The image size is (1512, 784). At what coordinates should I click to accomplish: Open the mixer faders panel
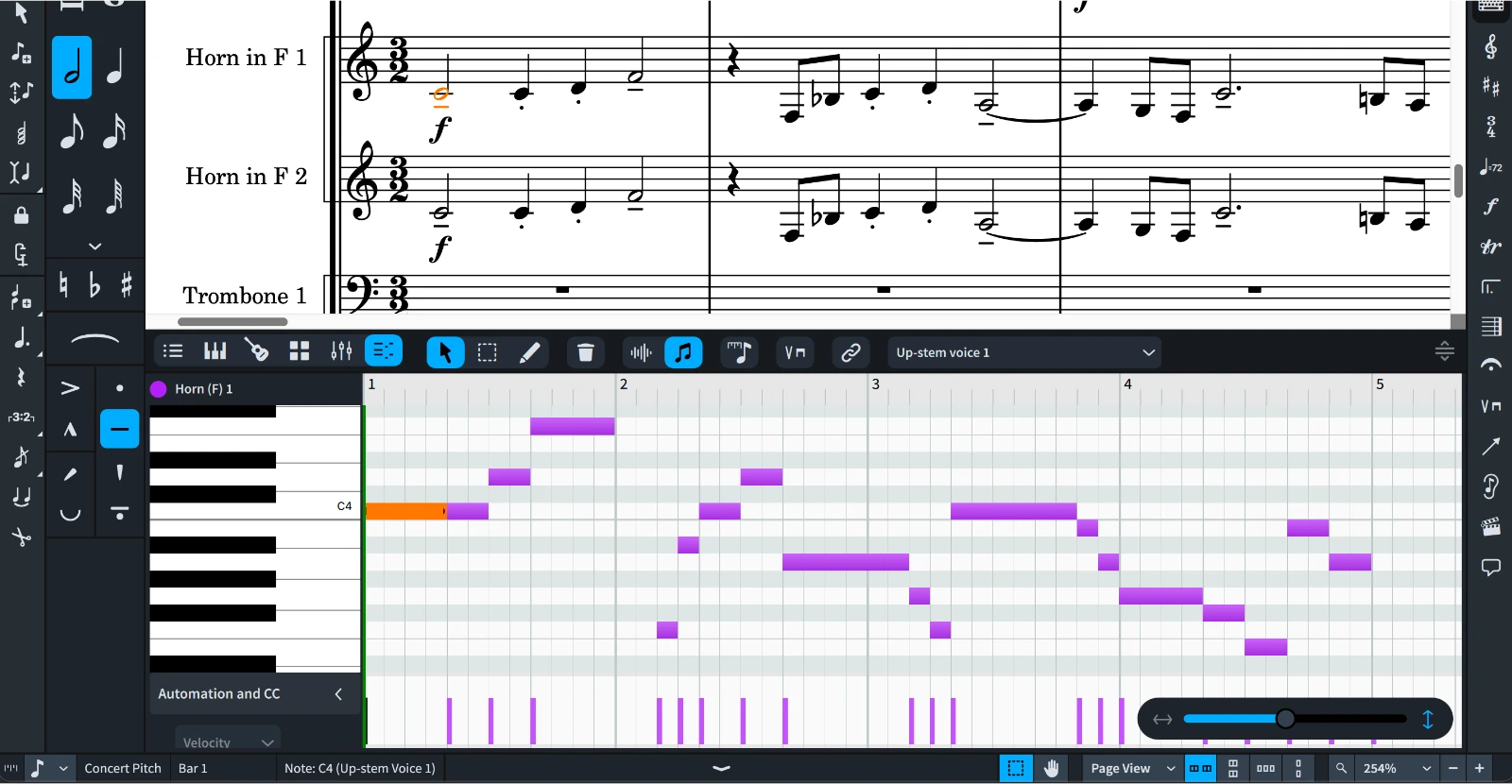click(x=341, y=351)
